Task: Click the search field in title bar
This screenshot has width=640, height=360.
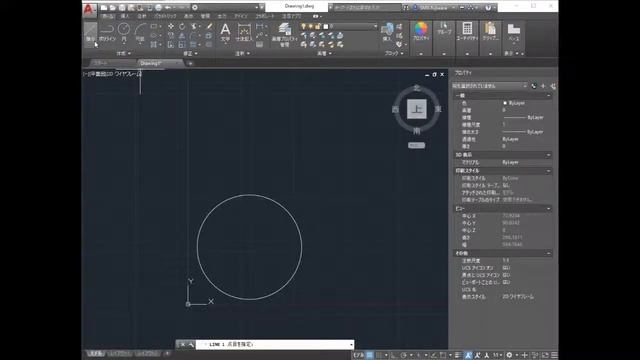Action: [367, 7]
